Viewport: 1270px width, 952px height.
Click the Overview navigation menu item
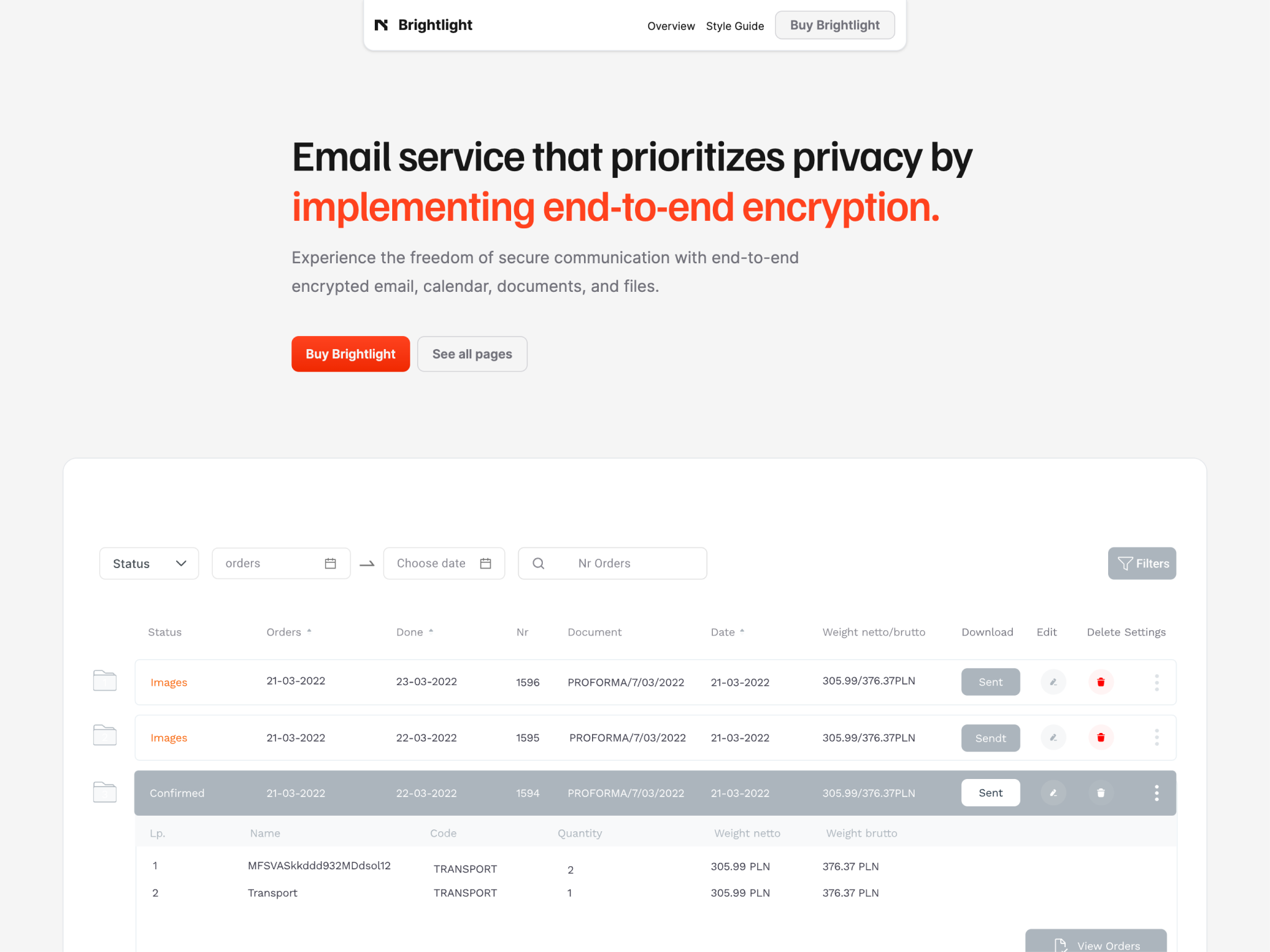pyautogui.click(x=671, y=25)
